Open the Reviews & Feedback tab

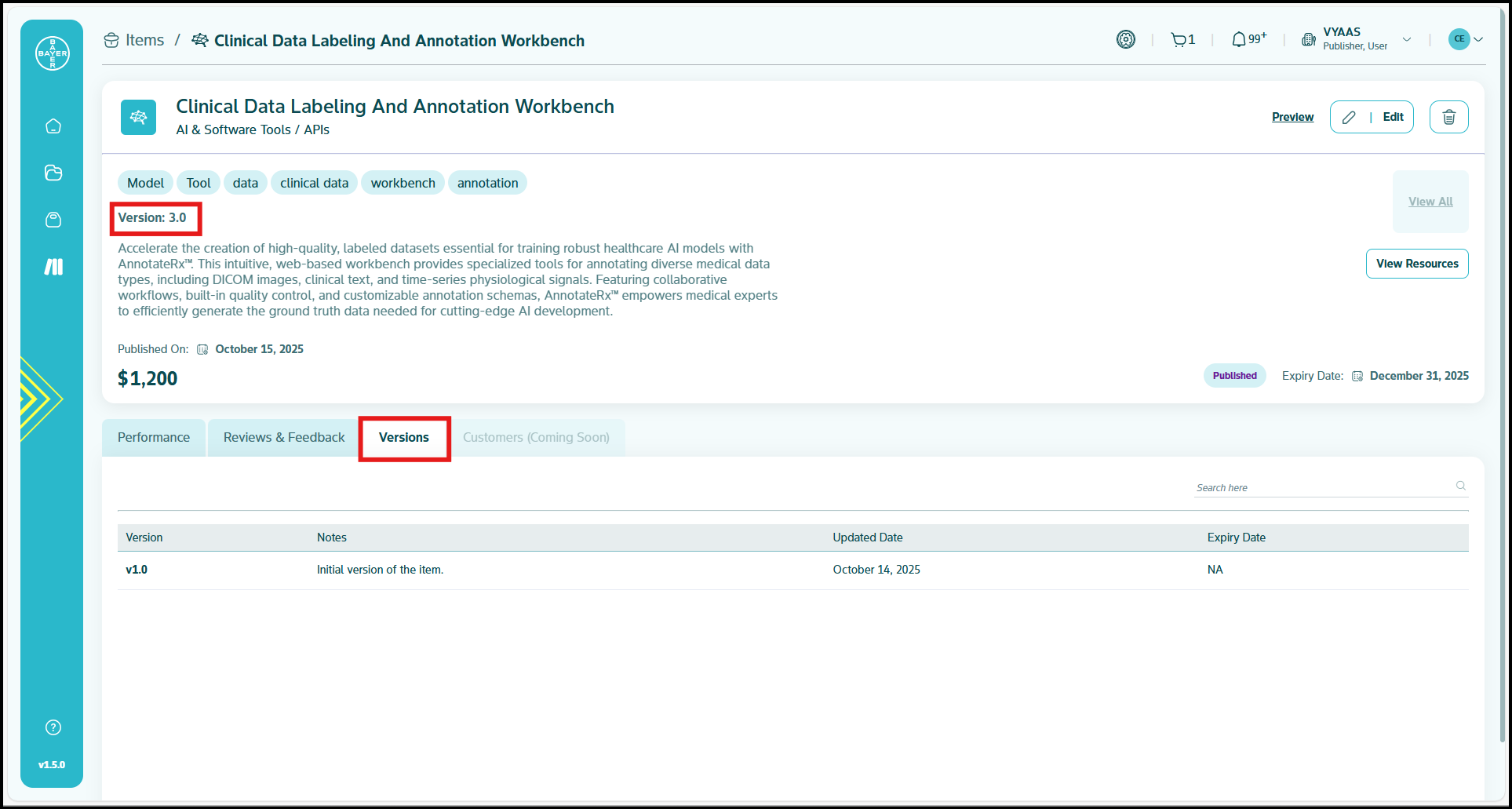pos(284,438)
